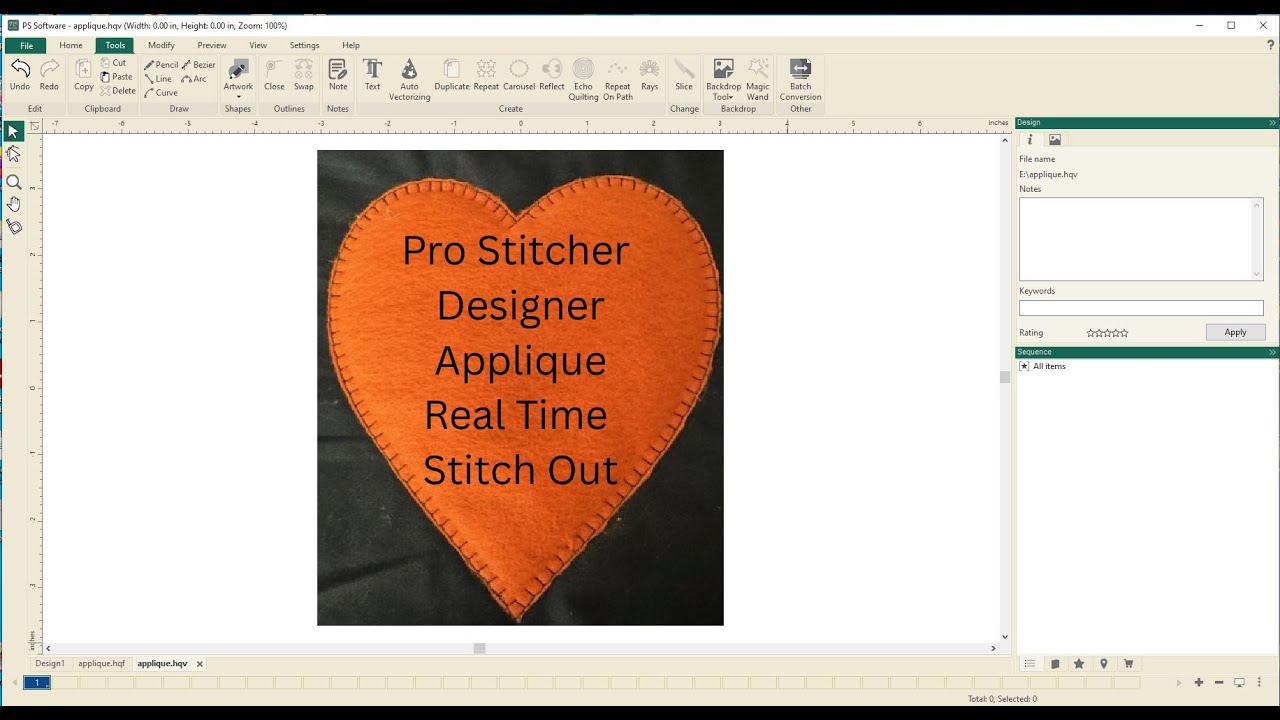
Task: Add a Note with the Note tool
Action: 338,75
